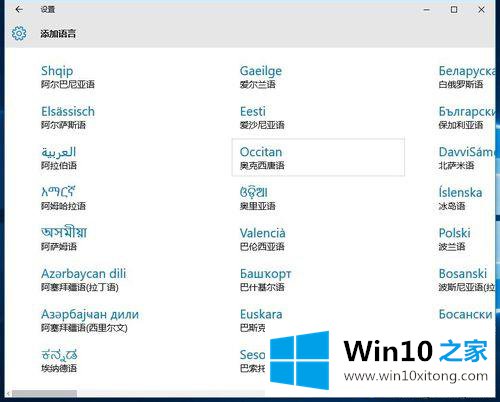Select Gaeilge language
The width and height of the screenshot is (500, 402).
pyautogui.click(x=261, y=77)
